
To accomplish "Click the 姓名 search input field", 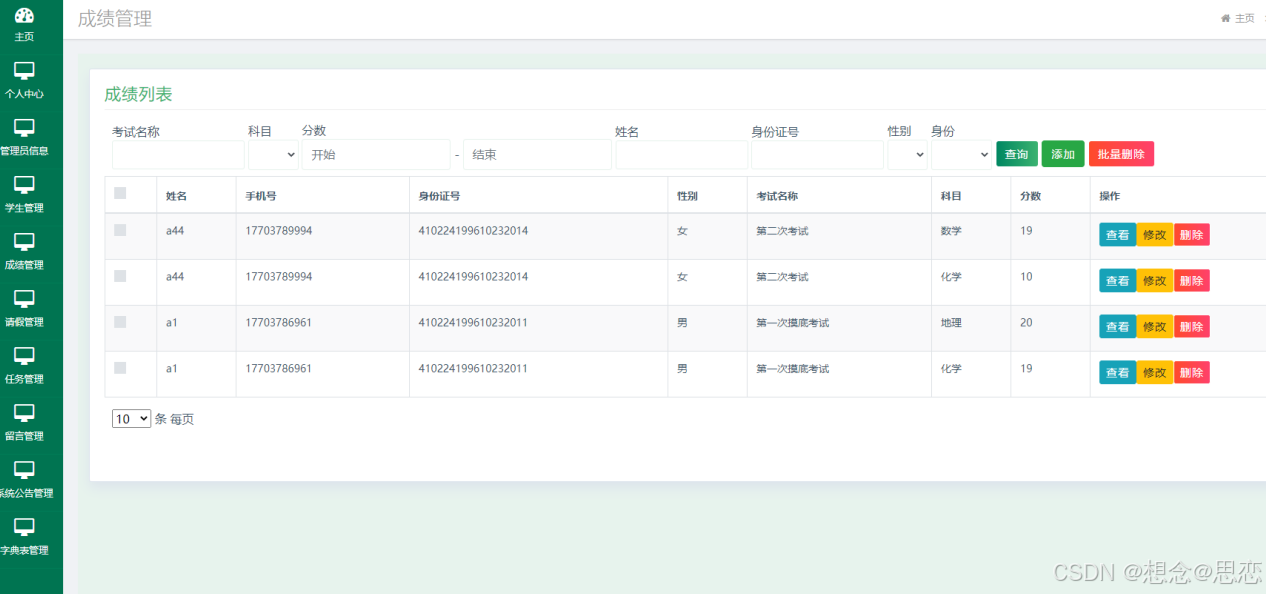I will [681, 155].
